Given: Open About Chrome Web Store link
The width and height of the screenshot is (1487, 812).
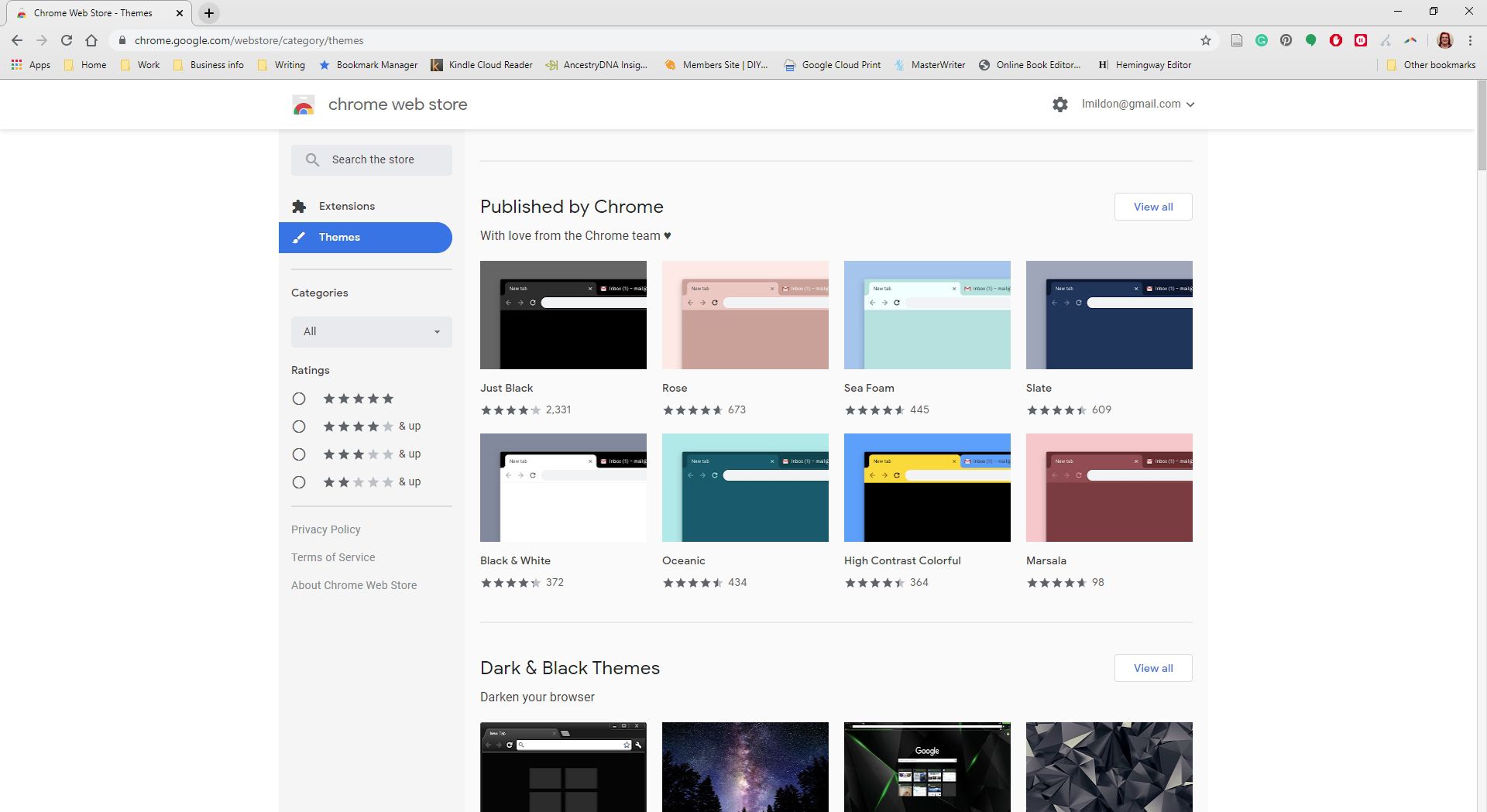Looking at the screenshot, I should click(x=354, y=585).
